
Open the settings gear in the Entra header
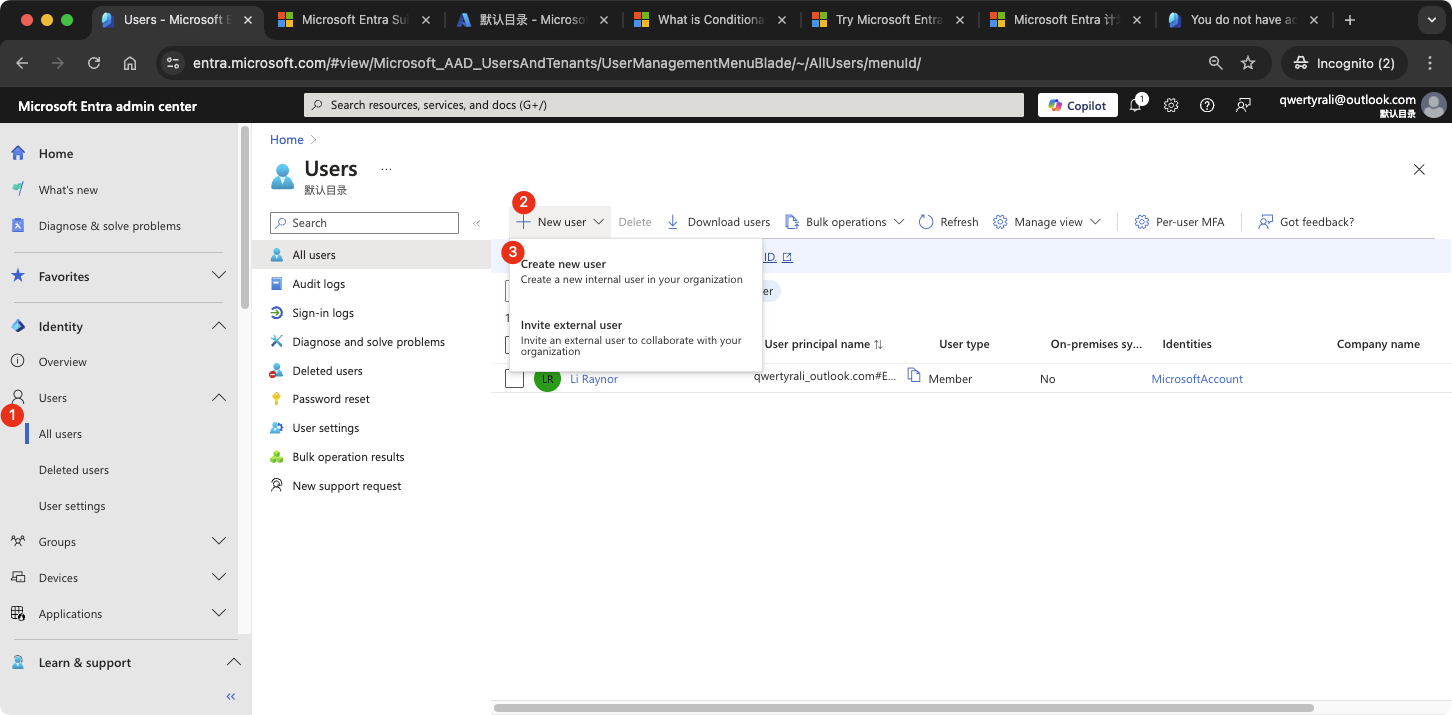tap(1171, 105)
